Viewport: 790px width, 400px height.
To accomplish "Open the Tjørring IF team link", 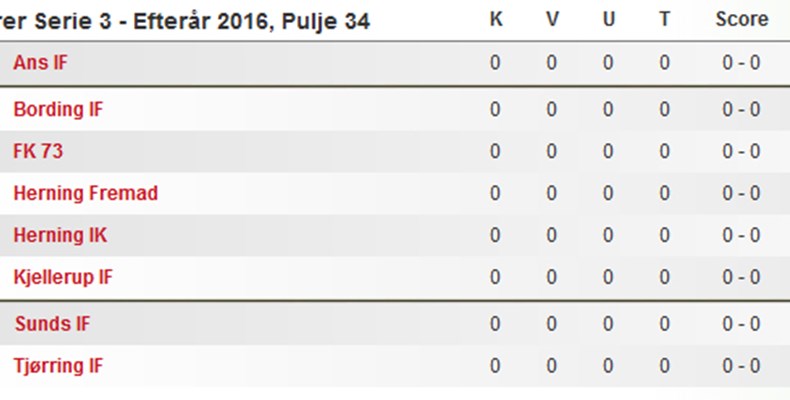I will click(x=58, y=366).
